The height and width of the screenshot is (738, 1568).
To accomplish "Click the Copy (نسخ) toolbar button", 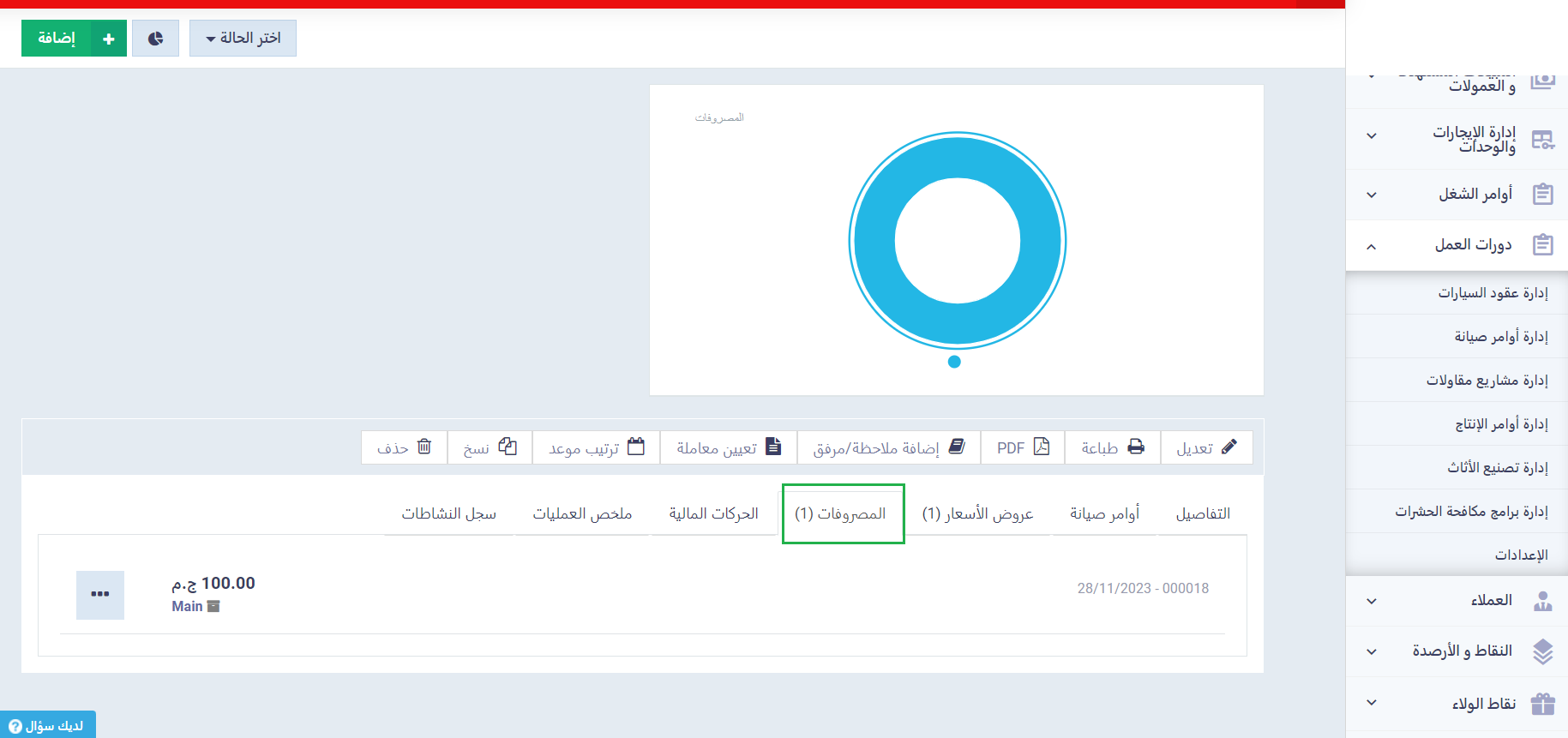I will 490,447.
